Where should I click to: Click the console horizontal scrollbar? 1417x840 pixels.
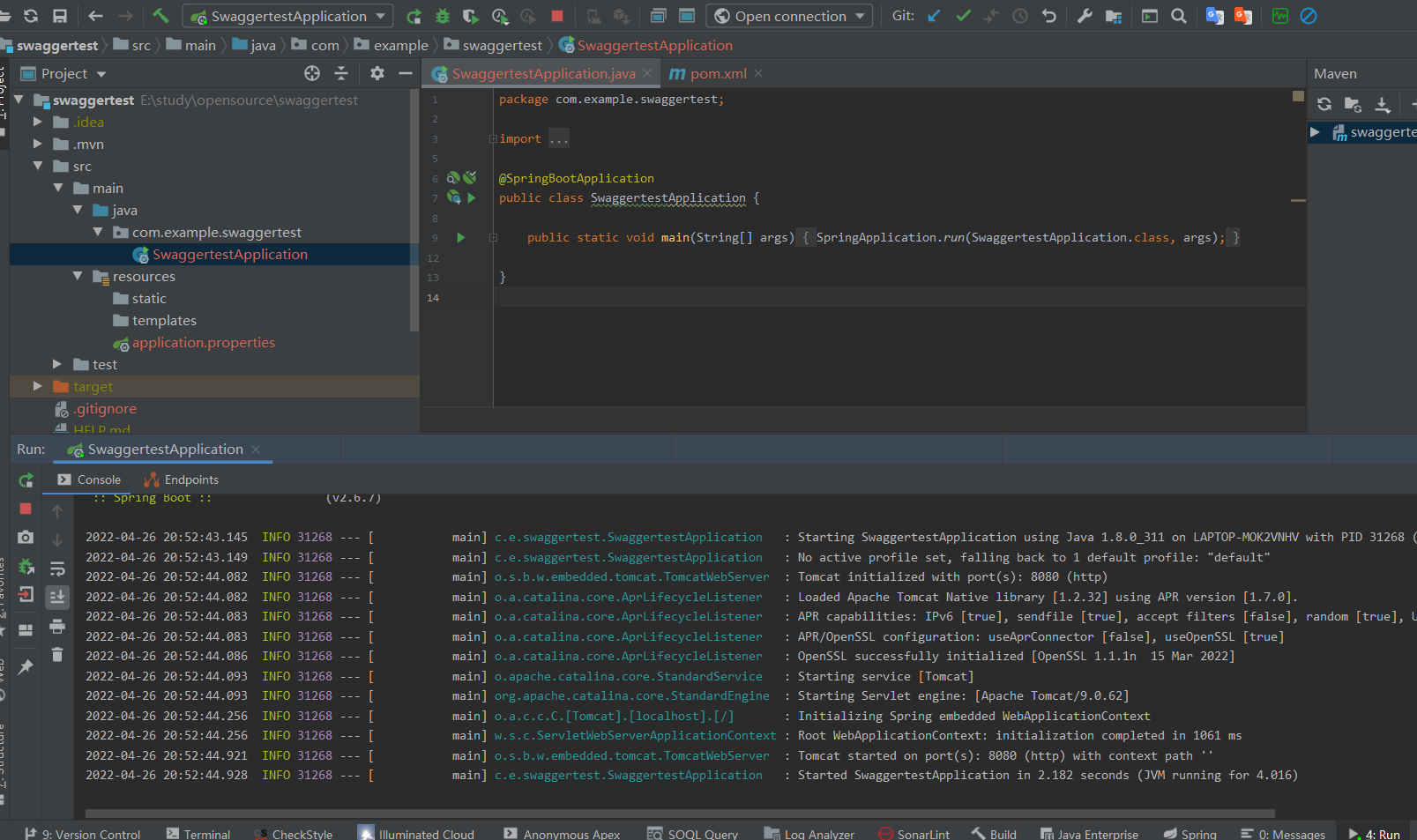point(679,814)
